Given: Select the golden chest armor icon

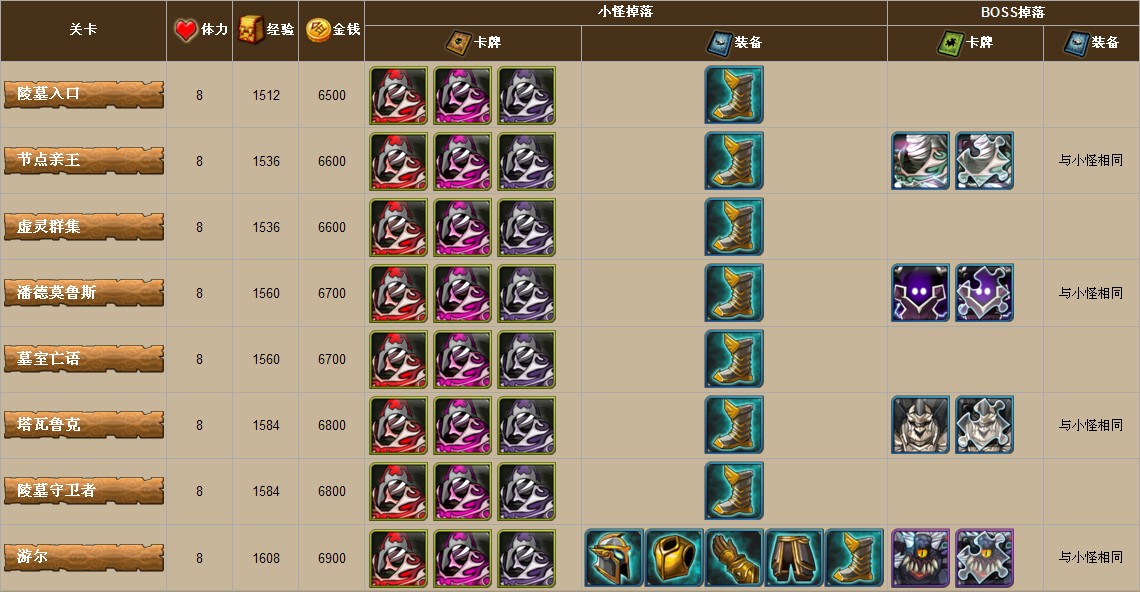Looking at the screenshot, I should [675, 558].
